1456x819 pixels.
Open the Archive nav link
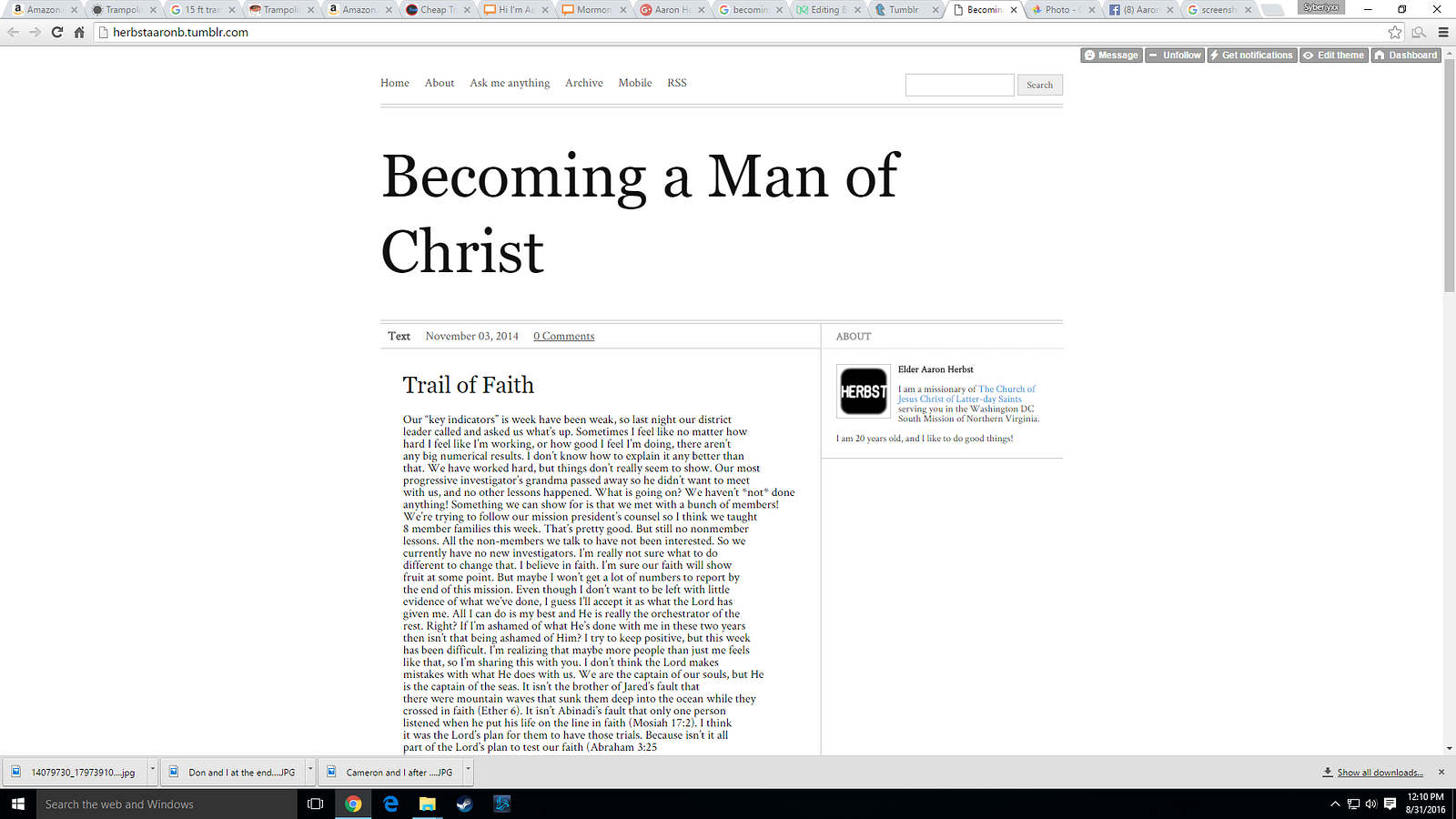[584, 83]
